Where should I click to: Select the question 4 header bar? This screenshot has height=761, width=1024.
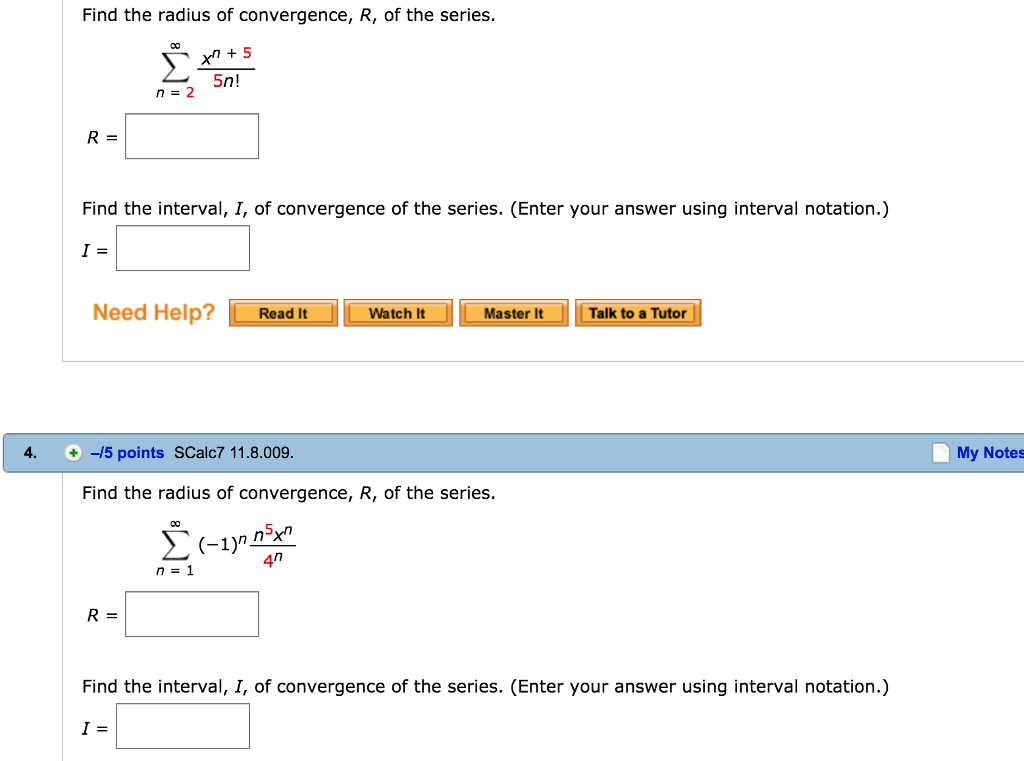point(500,452)
